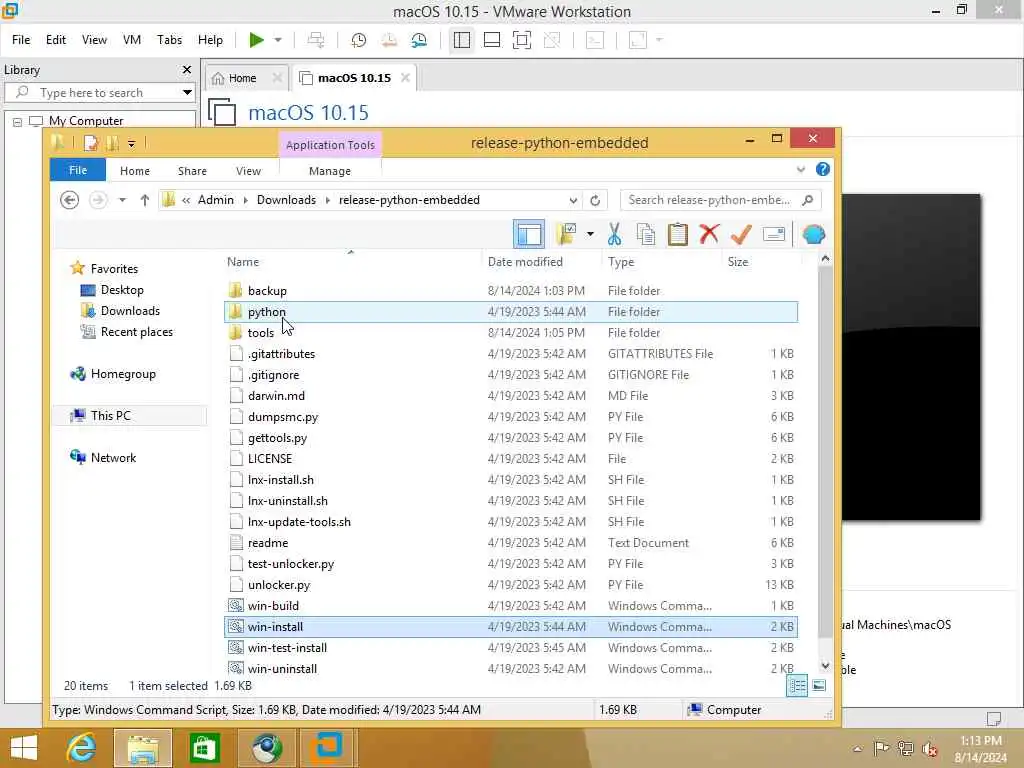1024x768 pixels.
Task: Go back with the Explorer back arrow
Action: (x=69, y=200)
